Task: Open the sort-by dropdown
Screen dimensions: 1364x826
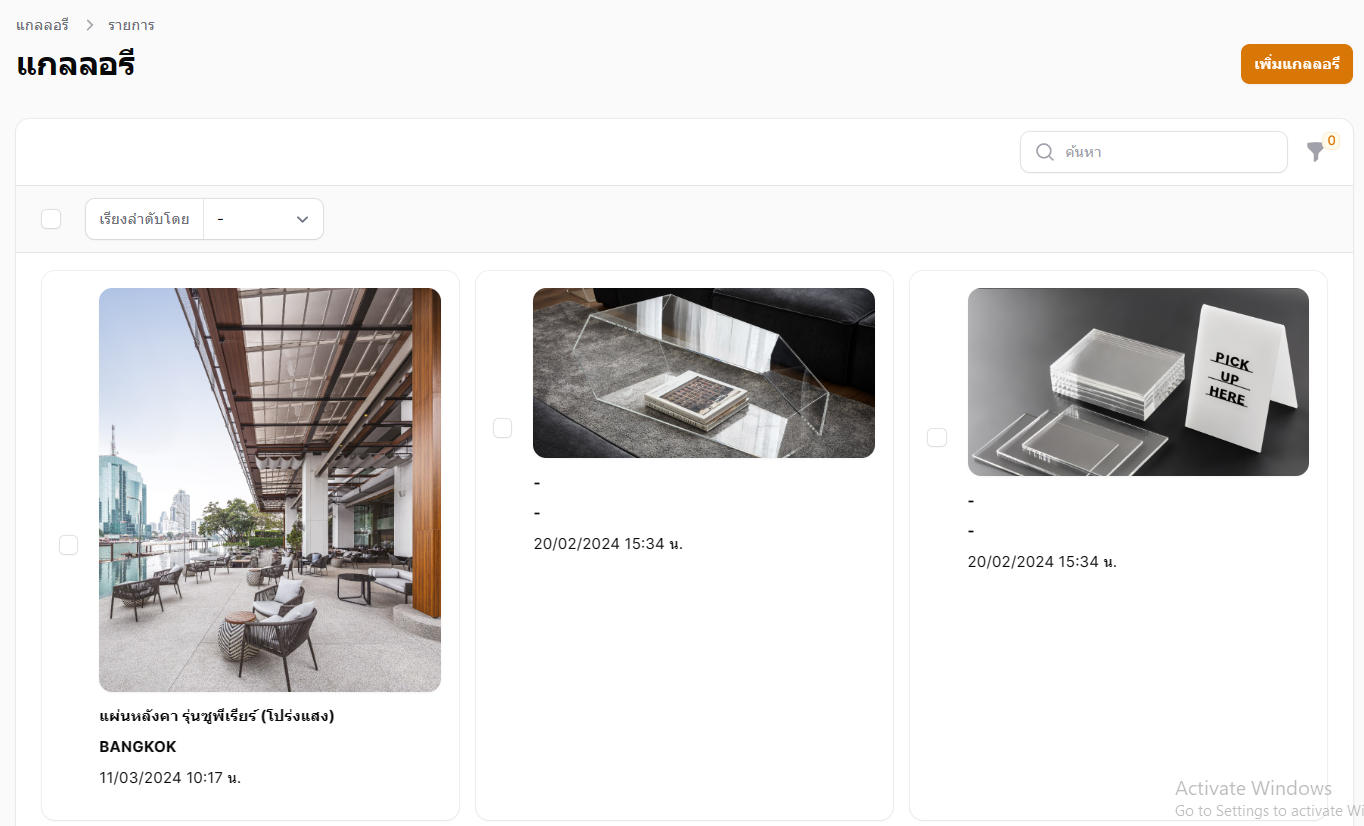Action: [x=263, y=219]
